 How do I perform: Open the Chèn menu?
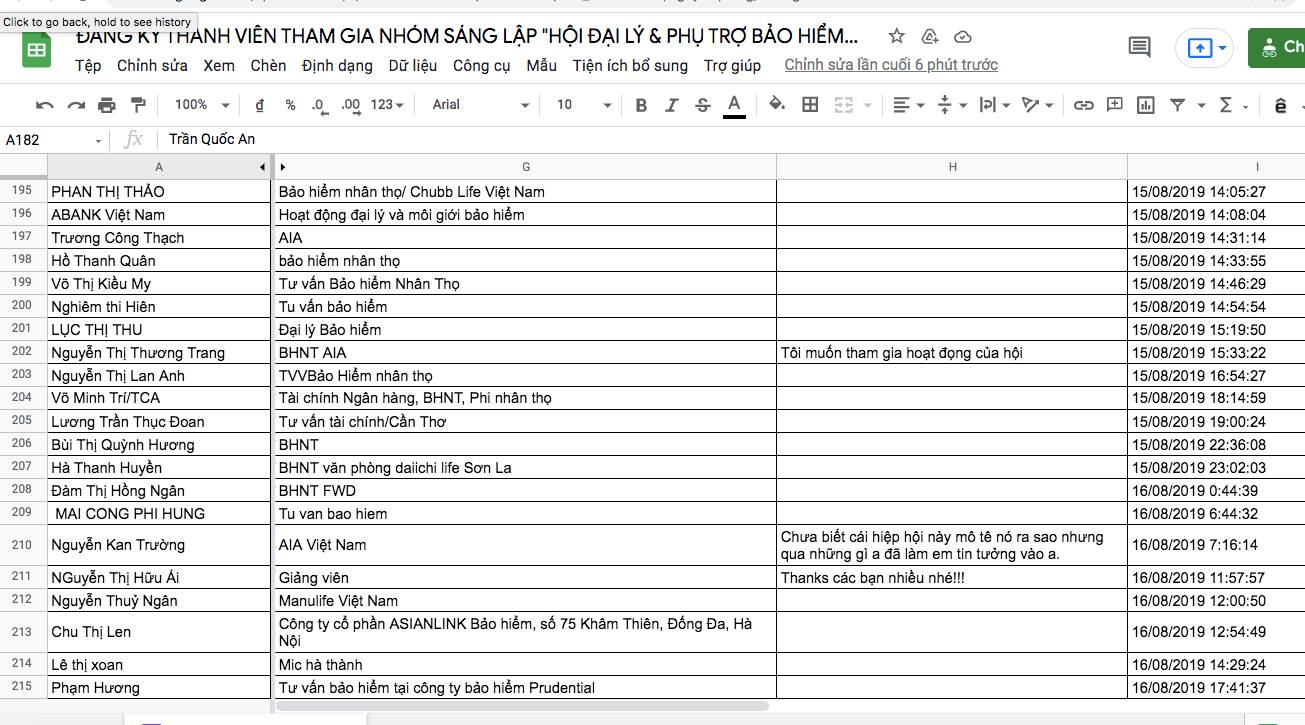tap(268, 65)
